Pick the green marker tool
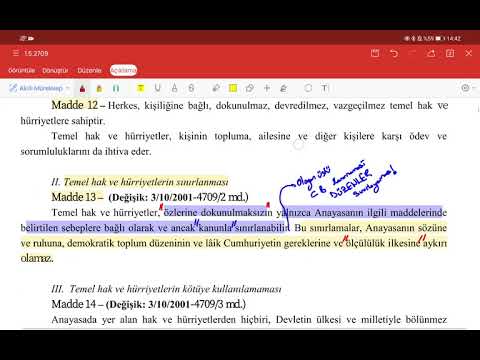Screen dimensions: 480x360 (116, 88)
